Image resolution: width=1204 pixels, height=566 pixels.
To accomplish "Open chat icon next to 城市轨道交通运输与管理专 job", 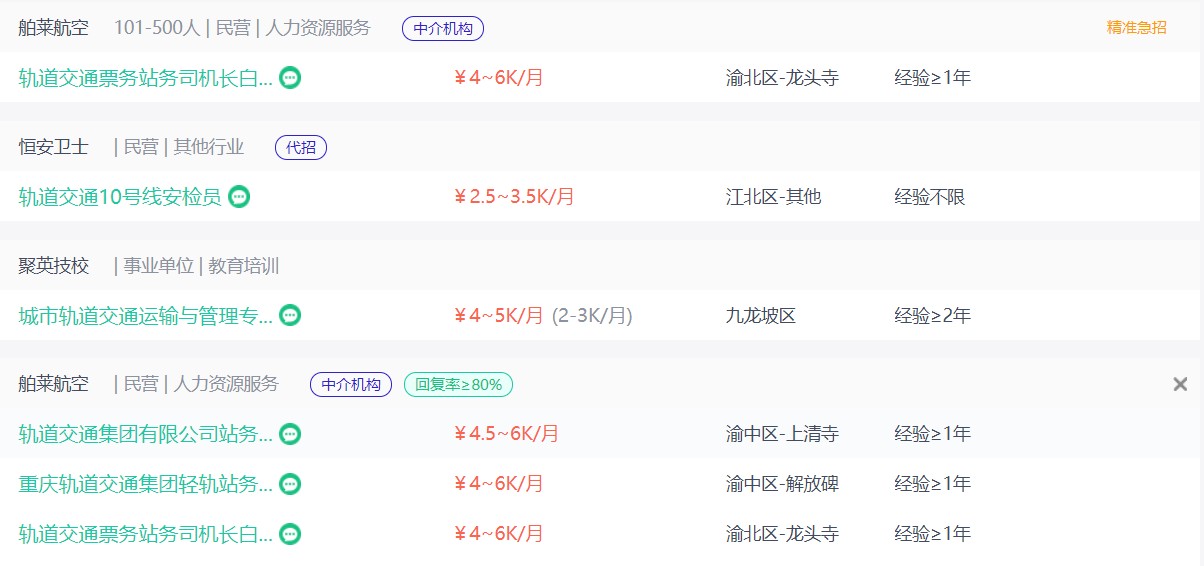I will (x=290, y=316).
